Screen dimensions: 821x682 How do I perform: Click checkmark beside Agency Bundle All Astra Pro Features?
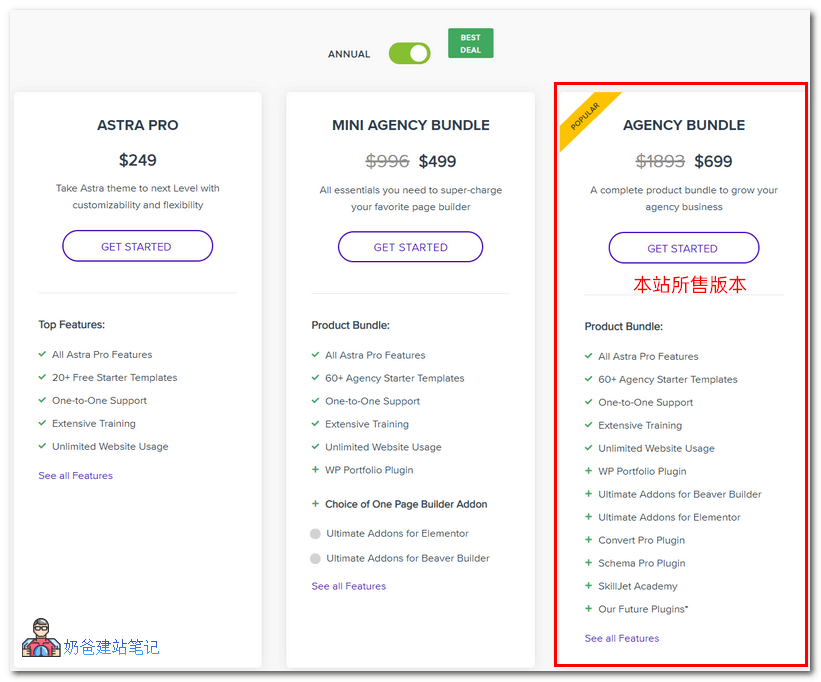point(589,356)
